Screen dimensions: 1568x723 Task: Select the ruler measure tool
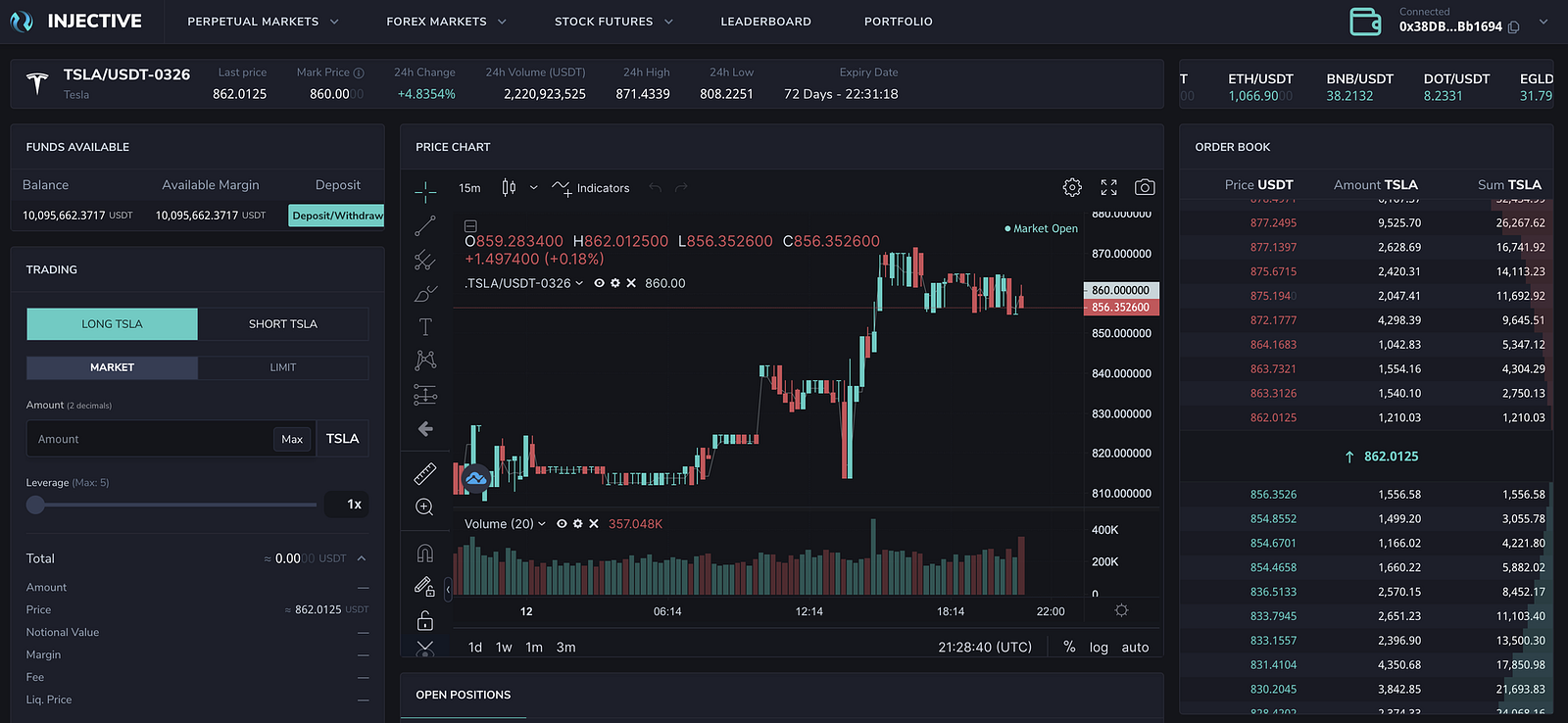point(425,474)
